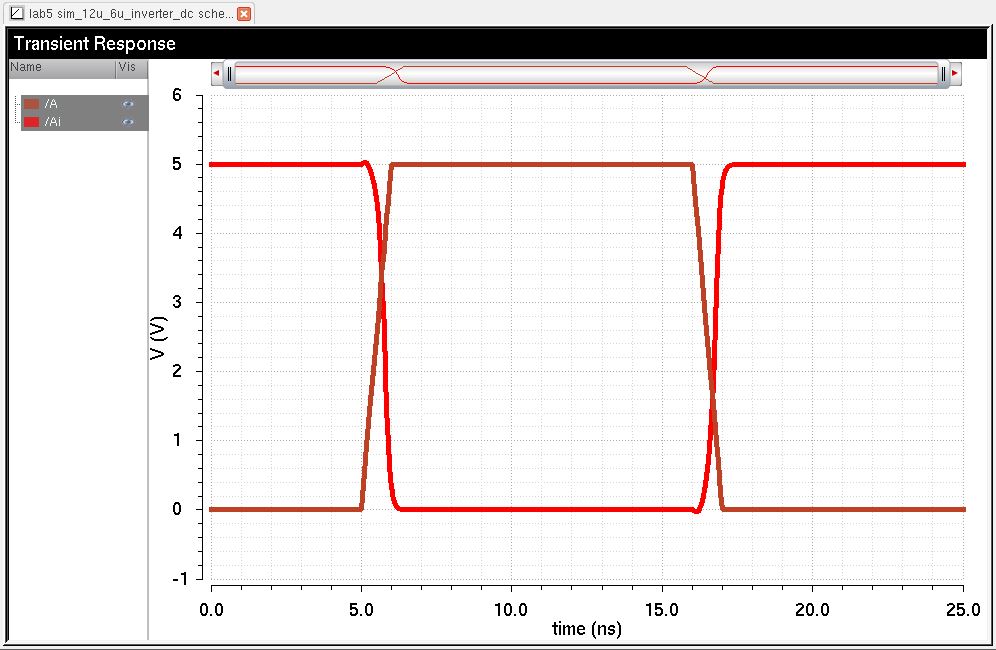Image resolution: width=996 pixels, height=650 pixels.
Task: Click the Vis column header
Action: point(132,67)
